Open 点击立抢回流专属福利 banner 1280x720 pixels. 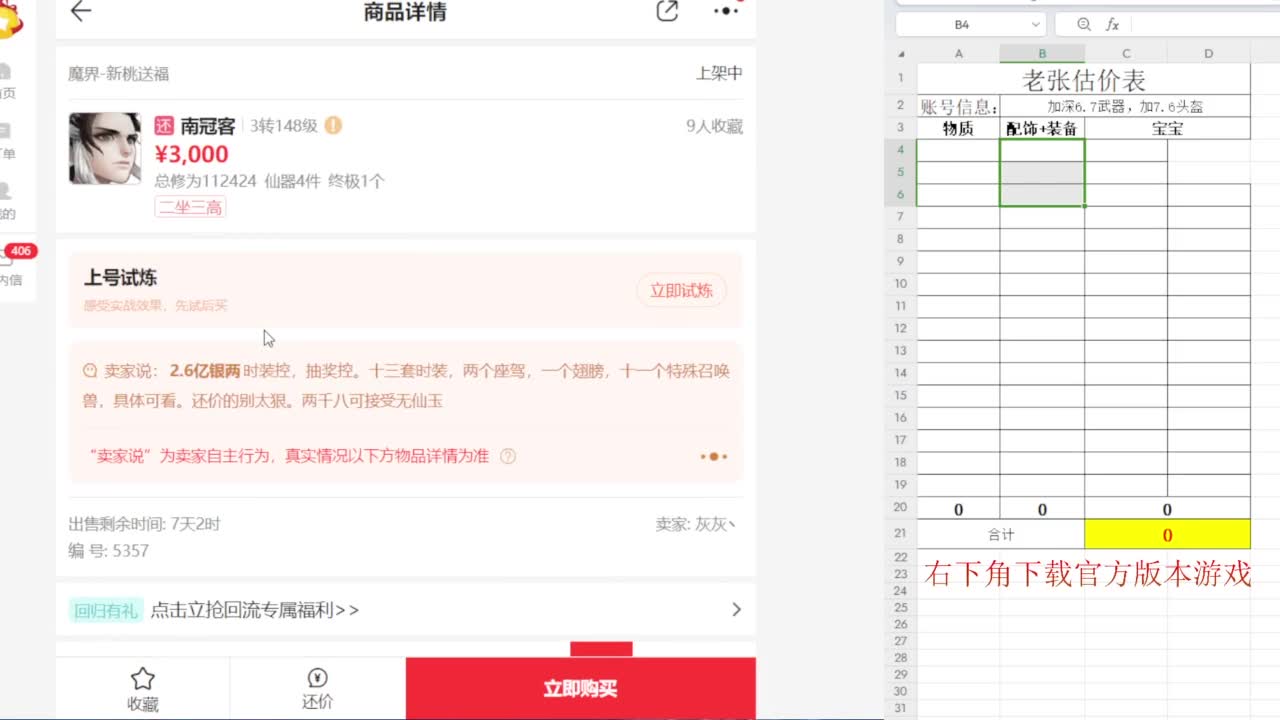(406, 610)
